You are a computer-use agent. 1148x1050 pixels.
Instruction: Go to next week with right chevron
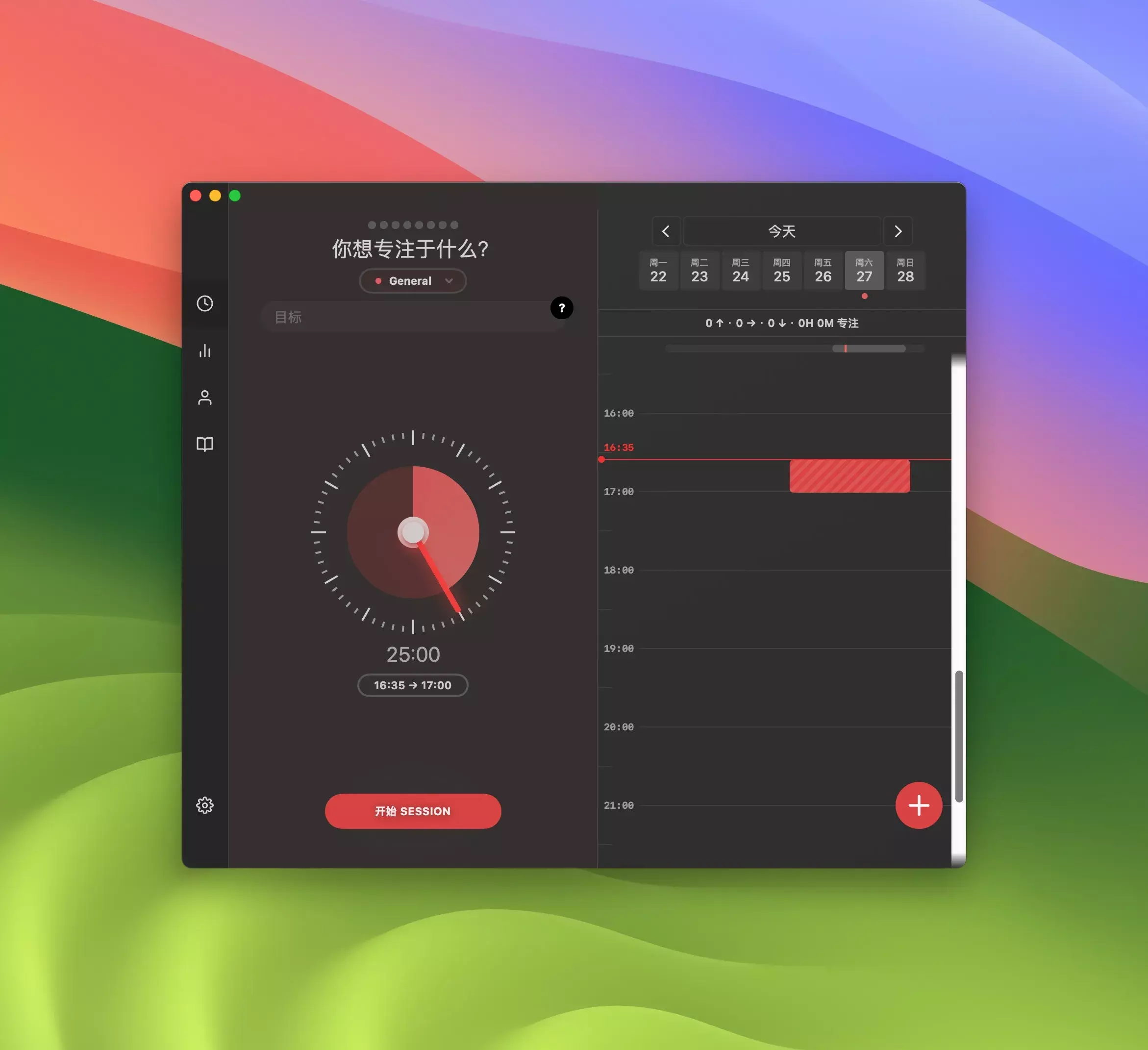coord(898,231)
